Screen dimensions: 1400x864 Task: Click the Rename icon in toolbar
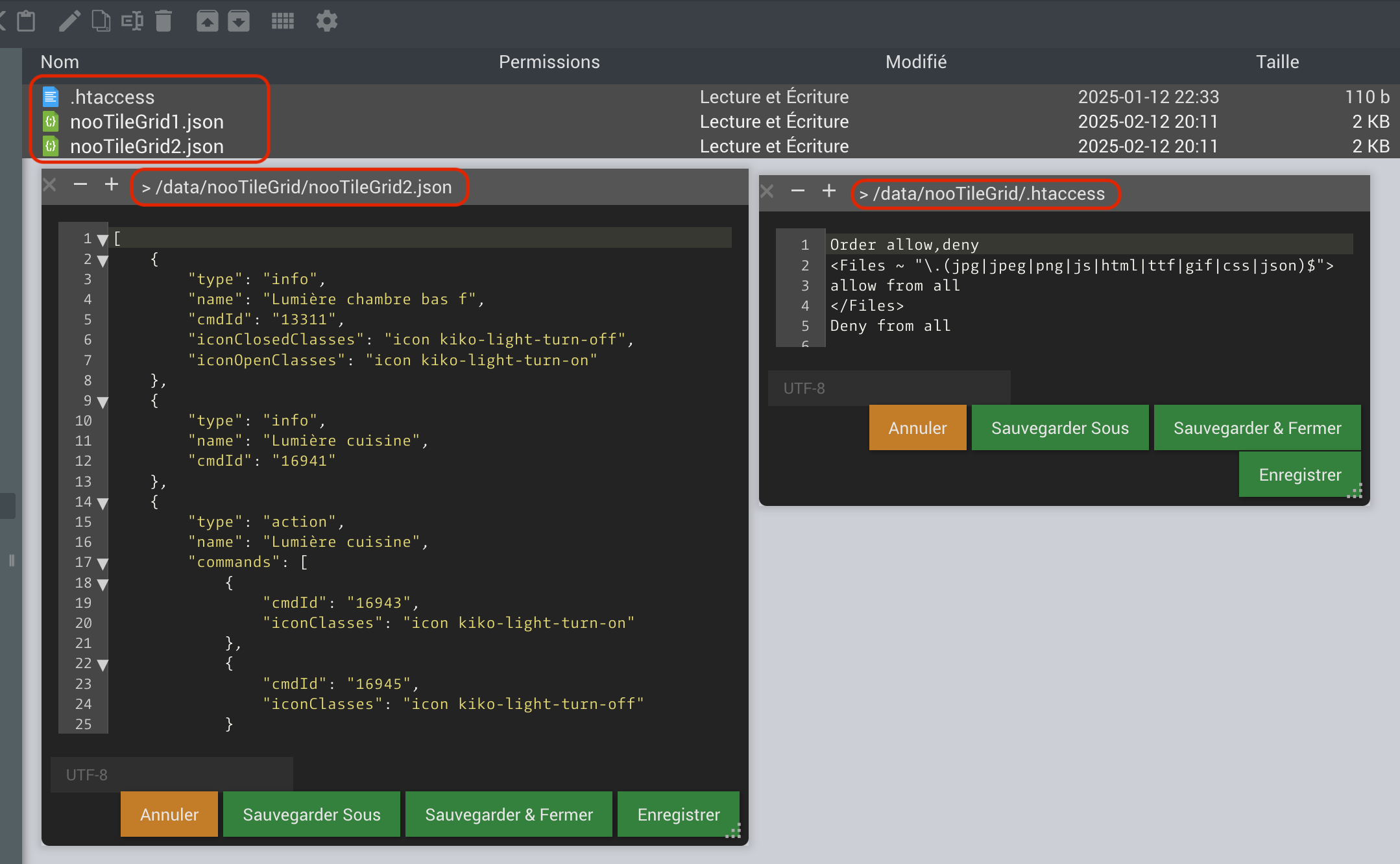pyautogui.click(x=132, y=21)
